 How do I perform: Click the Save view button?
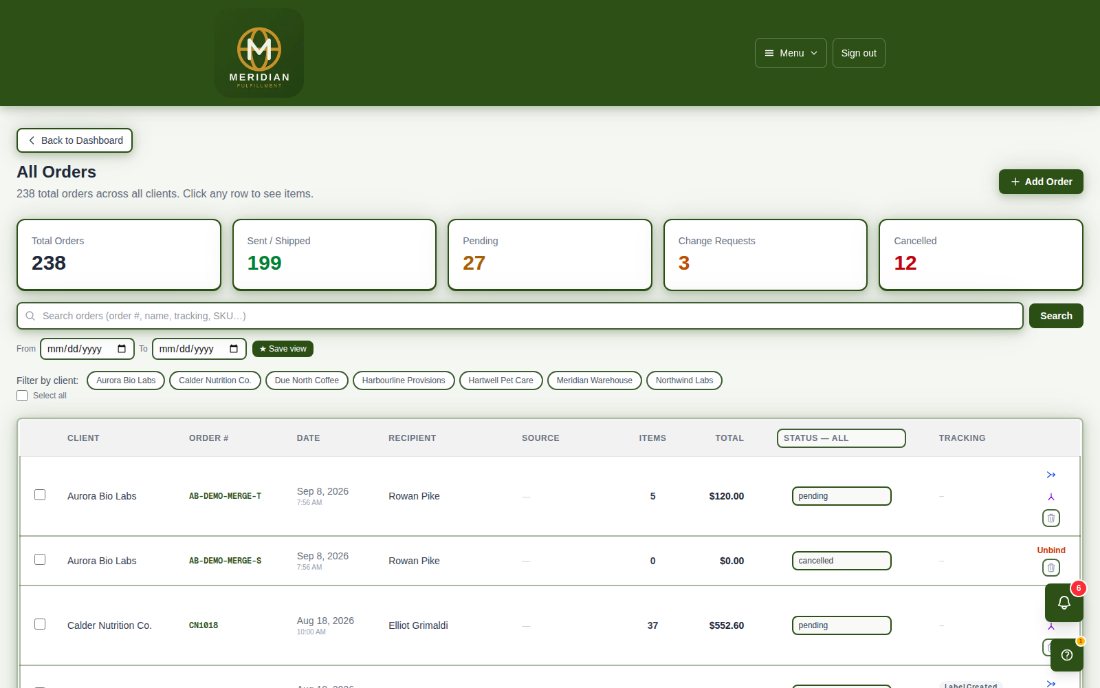click(x=283, y=349)
